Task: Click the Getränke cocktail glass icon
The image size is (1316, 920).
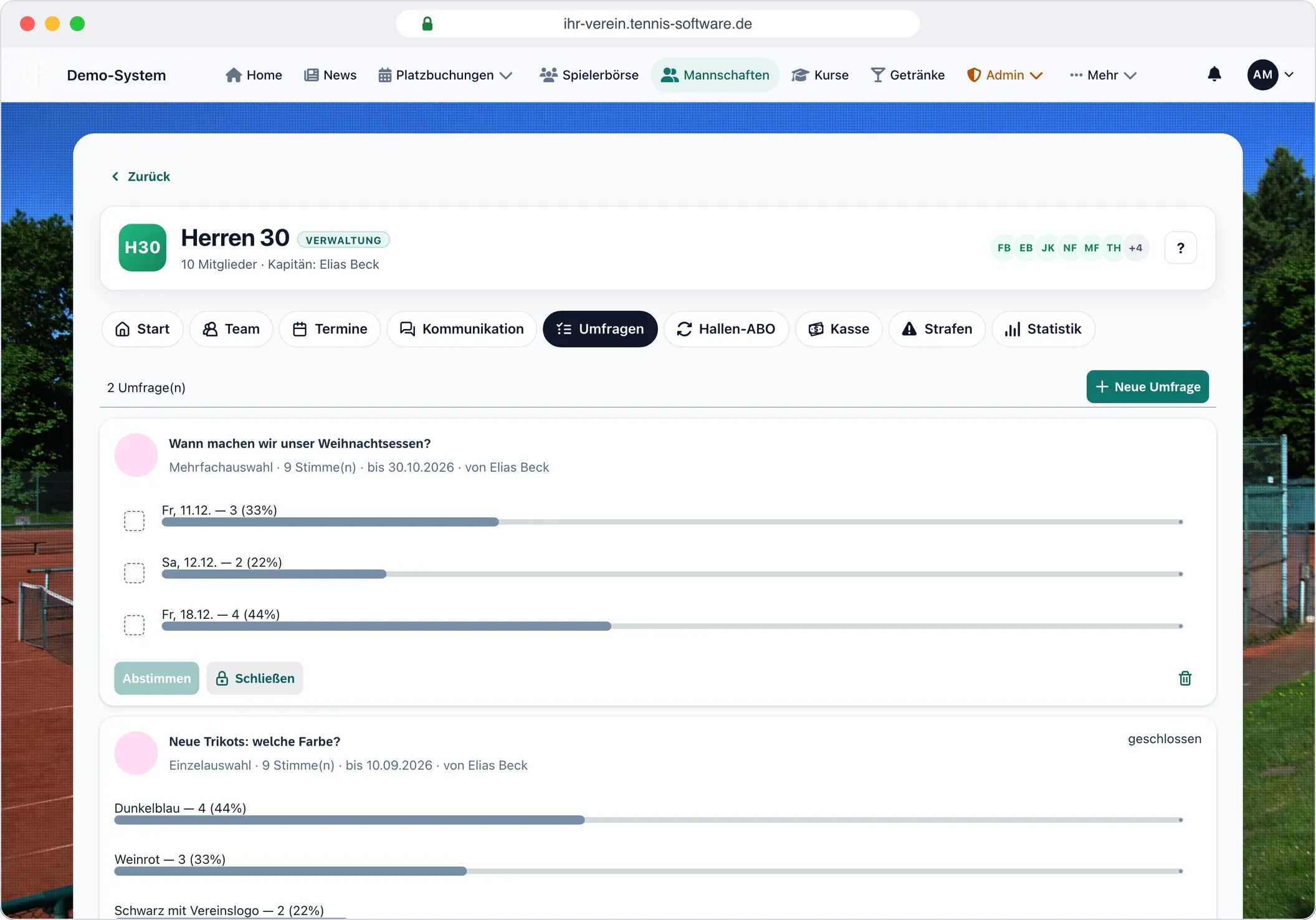Action: tap(877, 75)
